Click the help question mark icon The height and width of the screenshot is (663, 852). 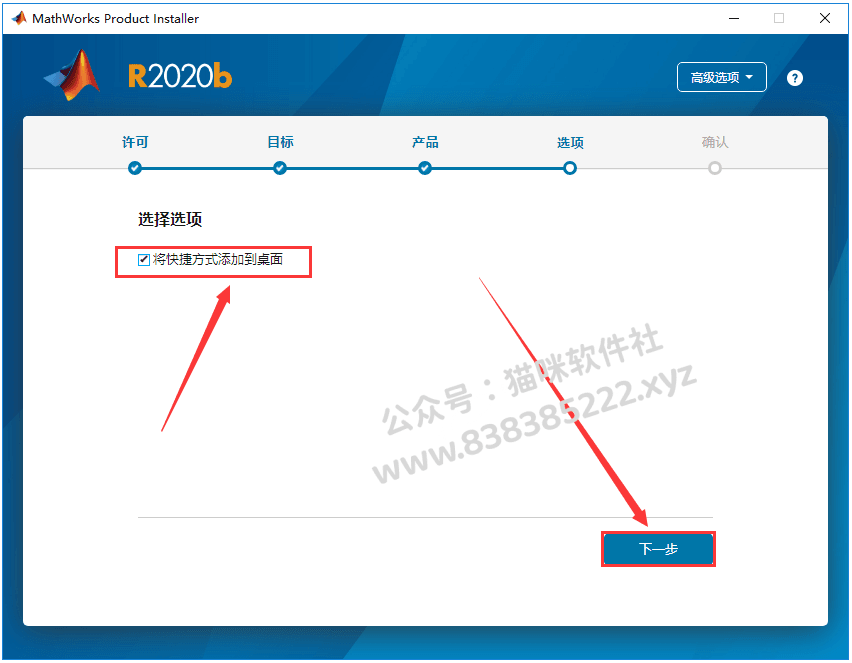point(794,78)
